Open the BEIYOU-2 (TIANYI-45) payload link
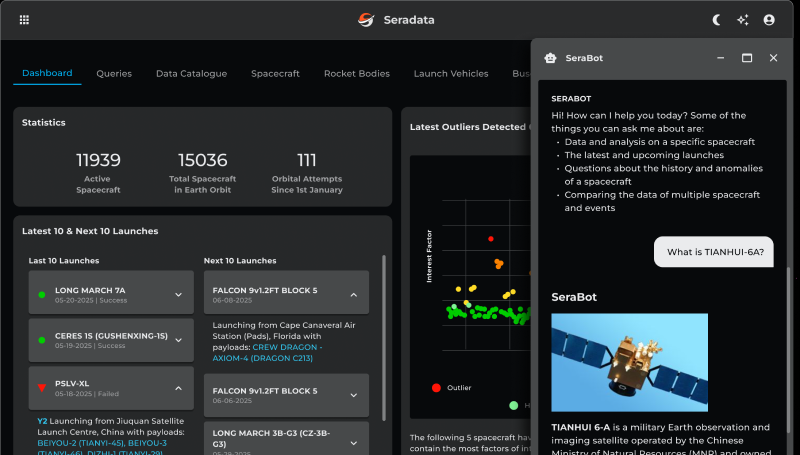 click(x=82, y=443)
